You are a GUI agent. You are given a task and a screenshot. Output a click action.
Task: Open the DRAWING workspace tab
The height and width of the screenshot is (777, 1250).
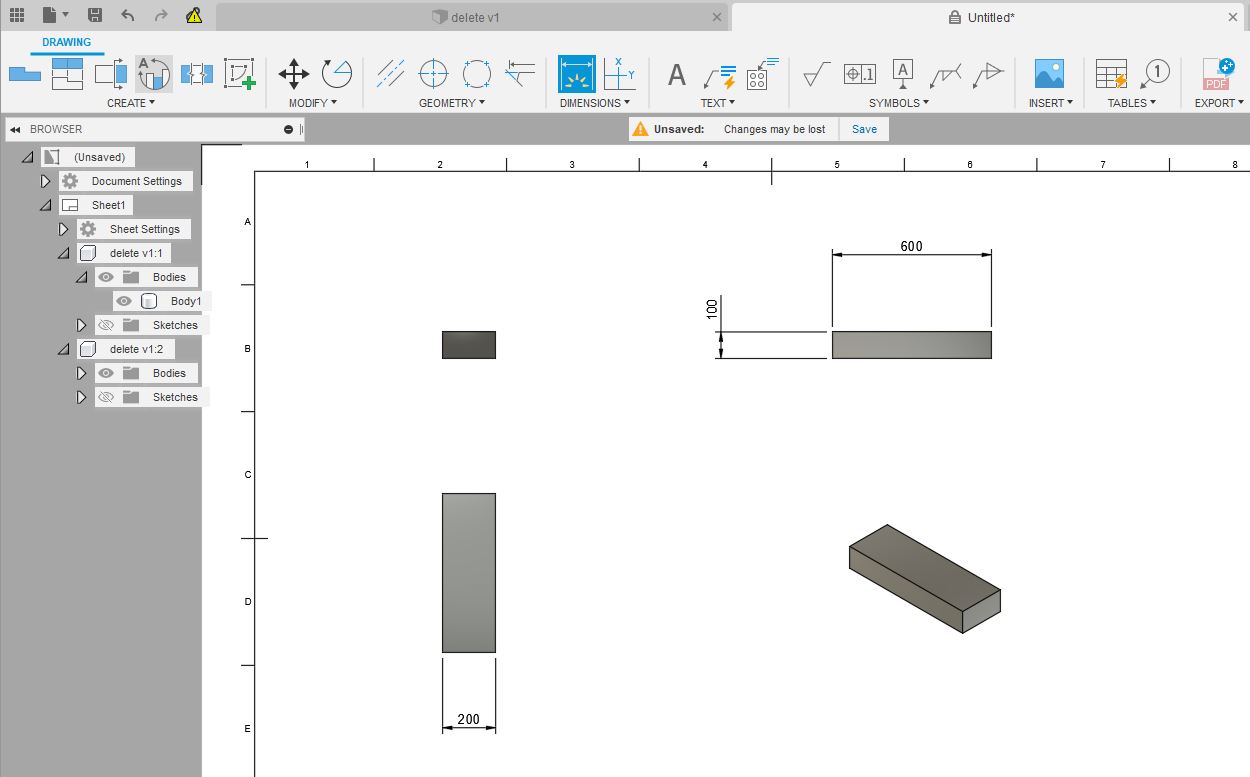(x=66, y=42)
